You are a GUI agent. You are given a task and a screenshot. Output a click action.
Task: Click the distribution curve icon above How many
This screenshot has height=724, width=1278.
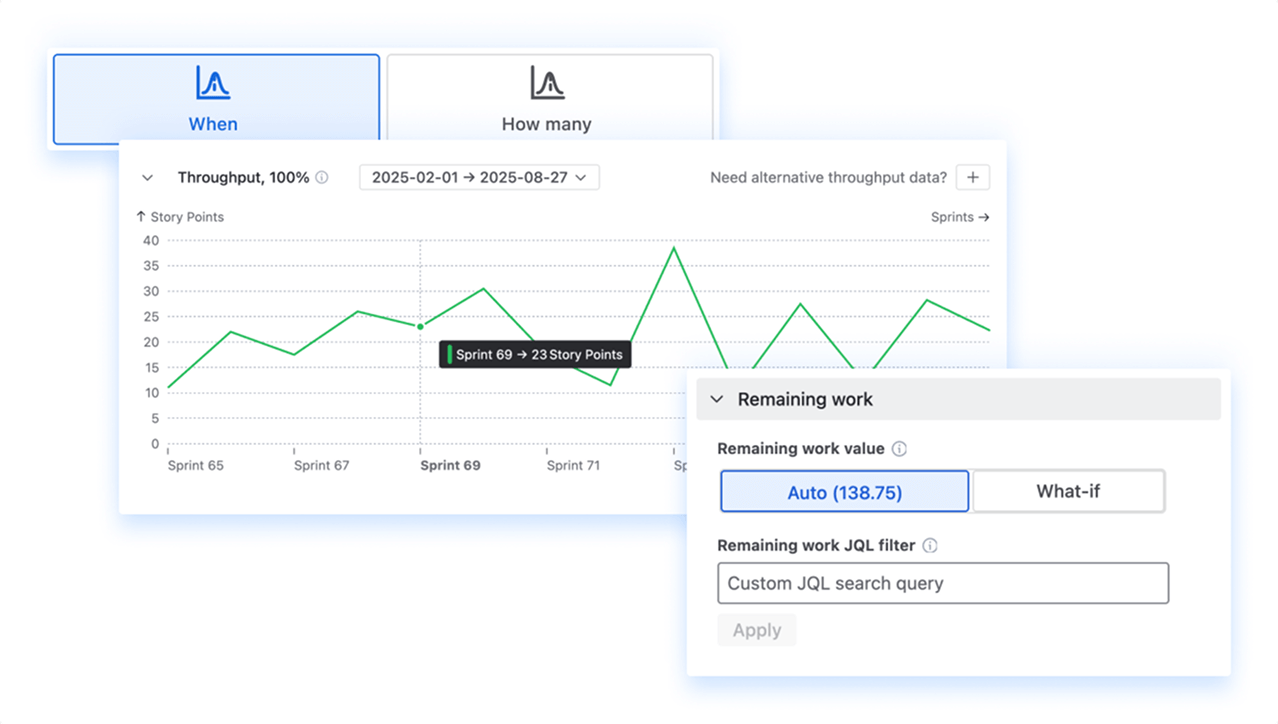point(547,83)
